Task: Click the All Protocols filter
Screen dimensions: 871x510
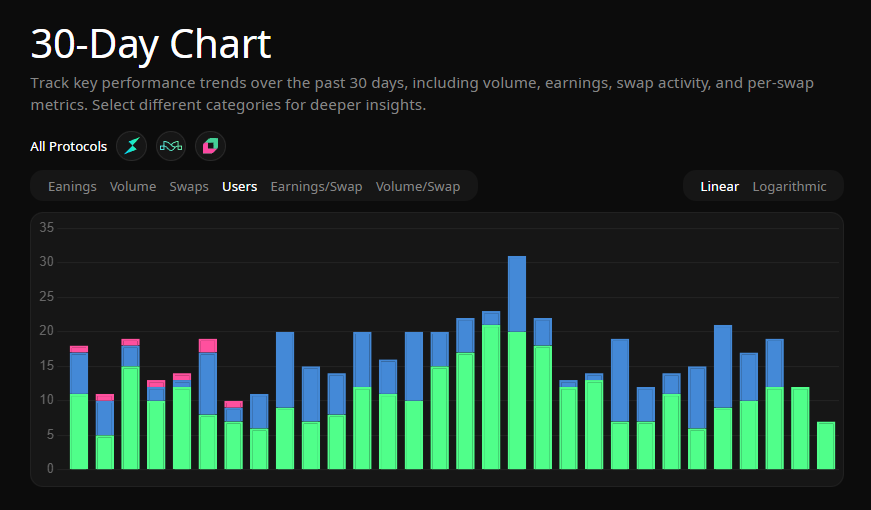Action: 68,147
